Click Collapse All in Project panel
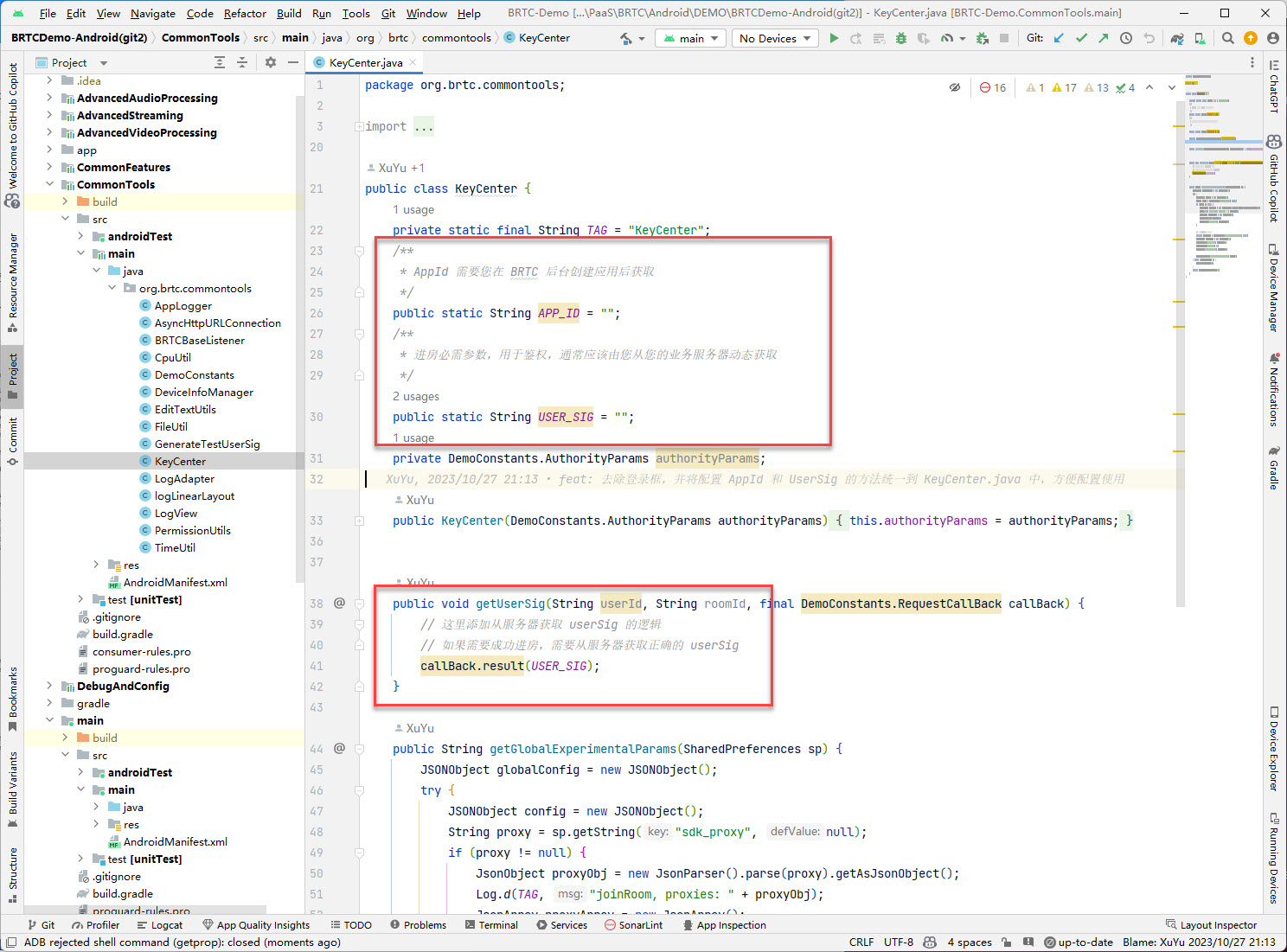 [x=242, y=62]
